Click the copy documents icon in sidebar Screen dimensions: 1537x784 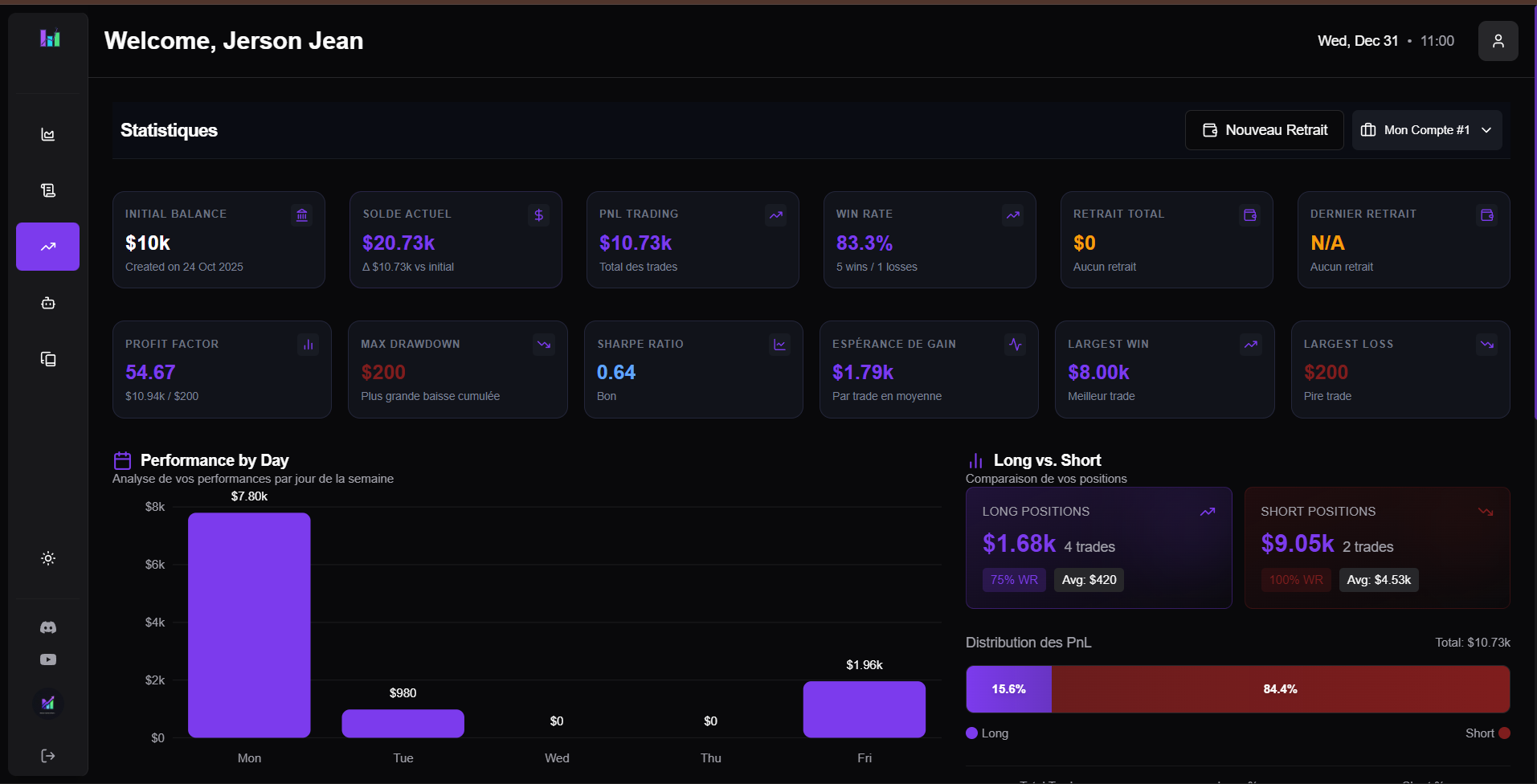pos(48,359)
